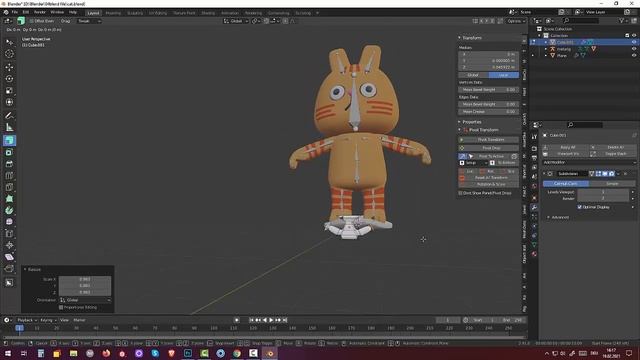Open the File menu
The image size is (640, 360).
coord(15,12)
